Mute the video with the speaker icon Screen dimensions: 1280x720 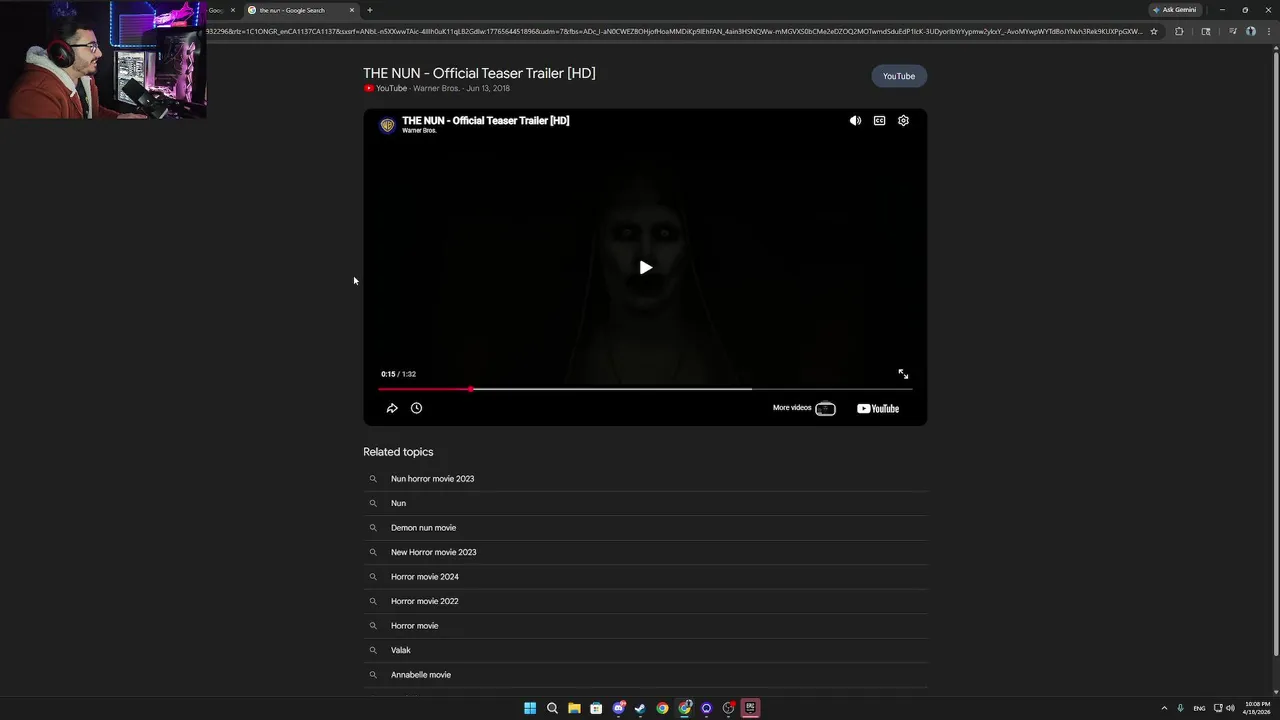(855, 120)
